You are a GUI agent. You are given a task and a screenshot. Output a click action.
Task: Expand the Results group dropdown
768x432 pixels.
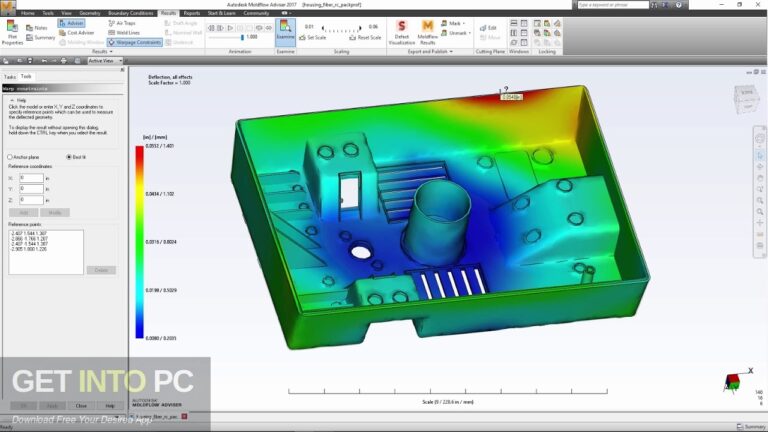coord(102,51)
